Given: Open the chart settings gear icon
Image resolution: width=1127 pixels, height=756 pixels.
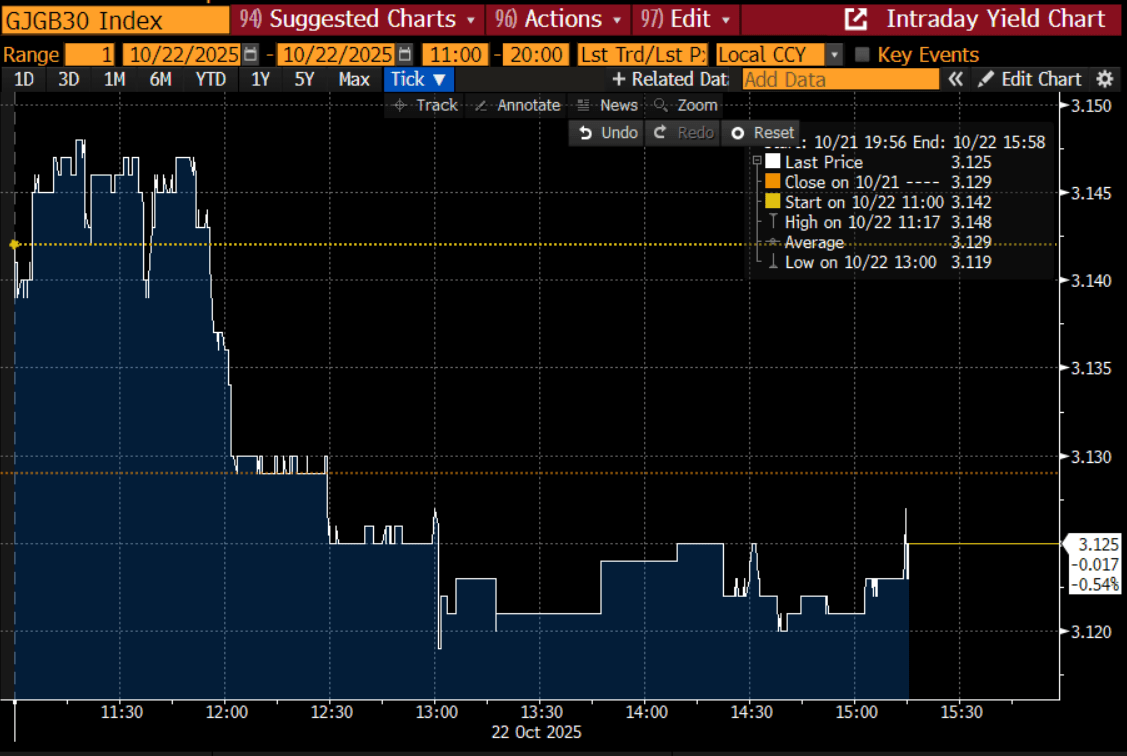Looking at the screenshot, I should (x=1104, y=79).
